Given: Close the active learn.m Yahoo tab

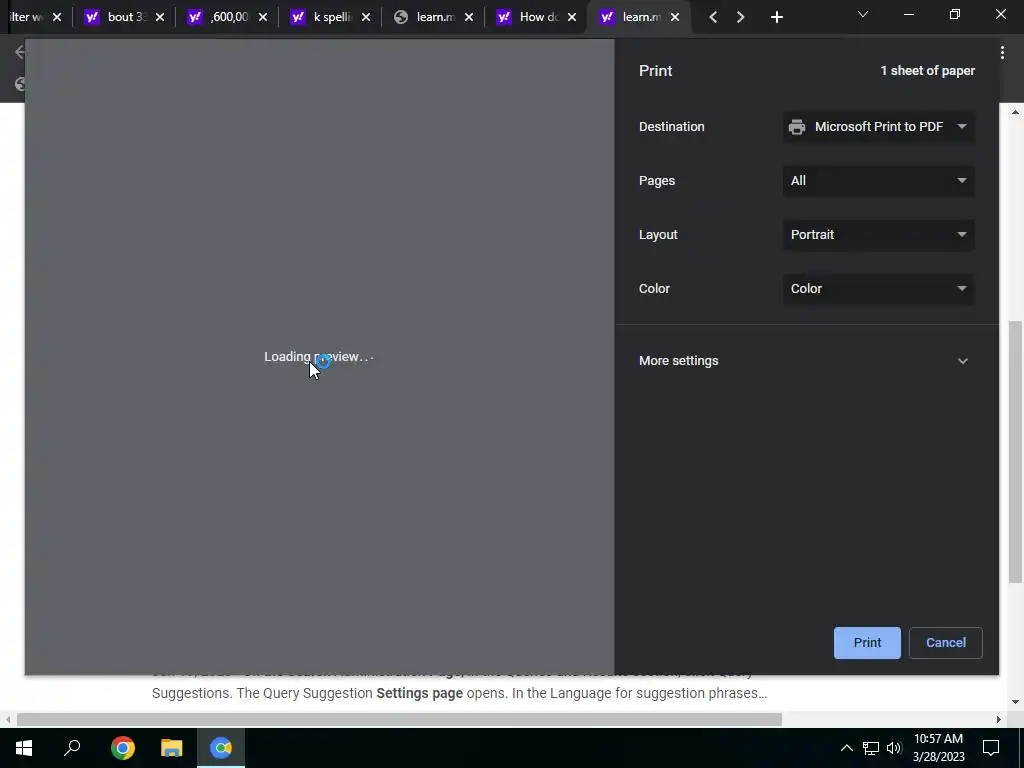Looking at the screenshot, I should click(675, 18).
